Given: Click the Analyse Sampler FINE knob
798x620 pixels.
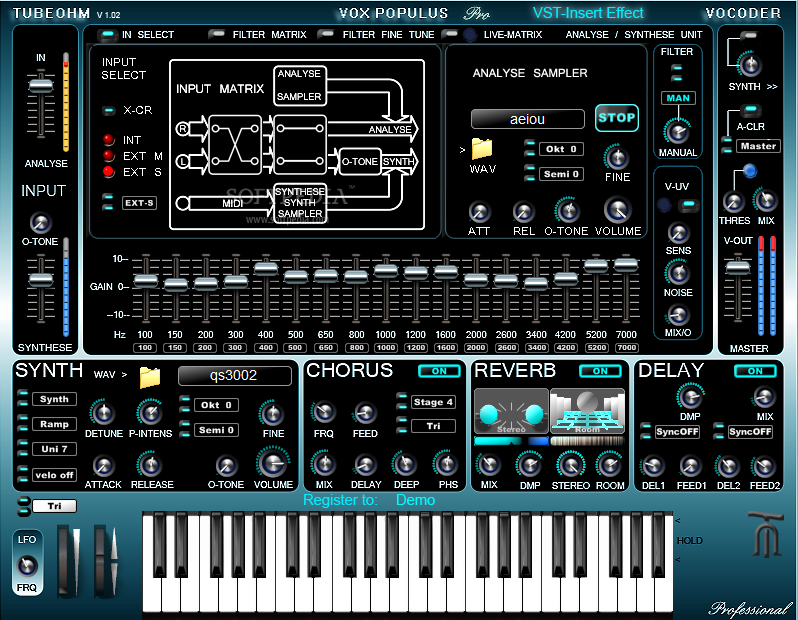Looking at the screenshot, I should [617, 158].
